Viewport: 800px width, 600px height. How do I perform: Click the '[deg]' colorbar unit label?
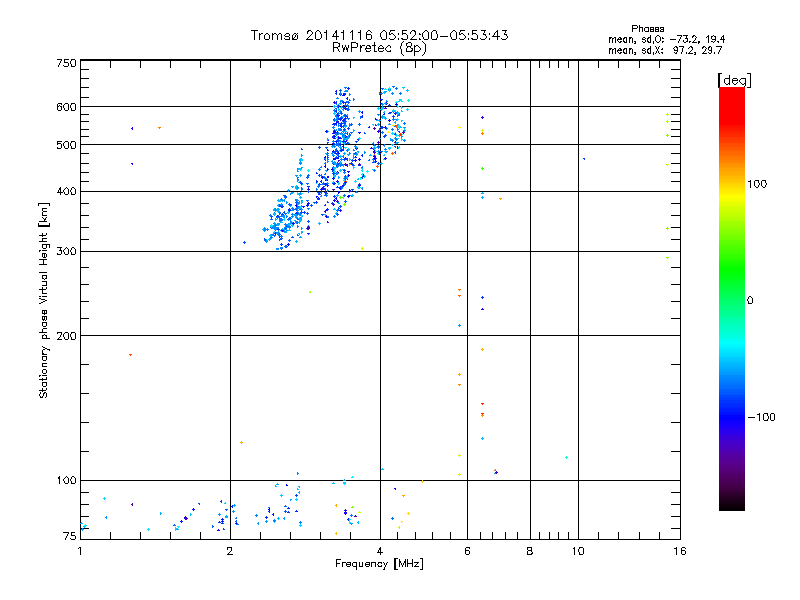point(734,80)
